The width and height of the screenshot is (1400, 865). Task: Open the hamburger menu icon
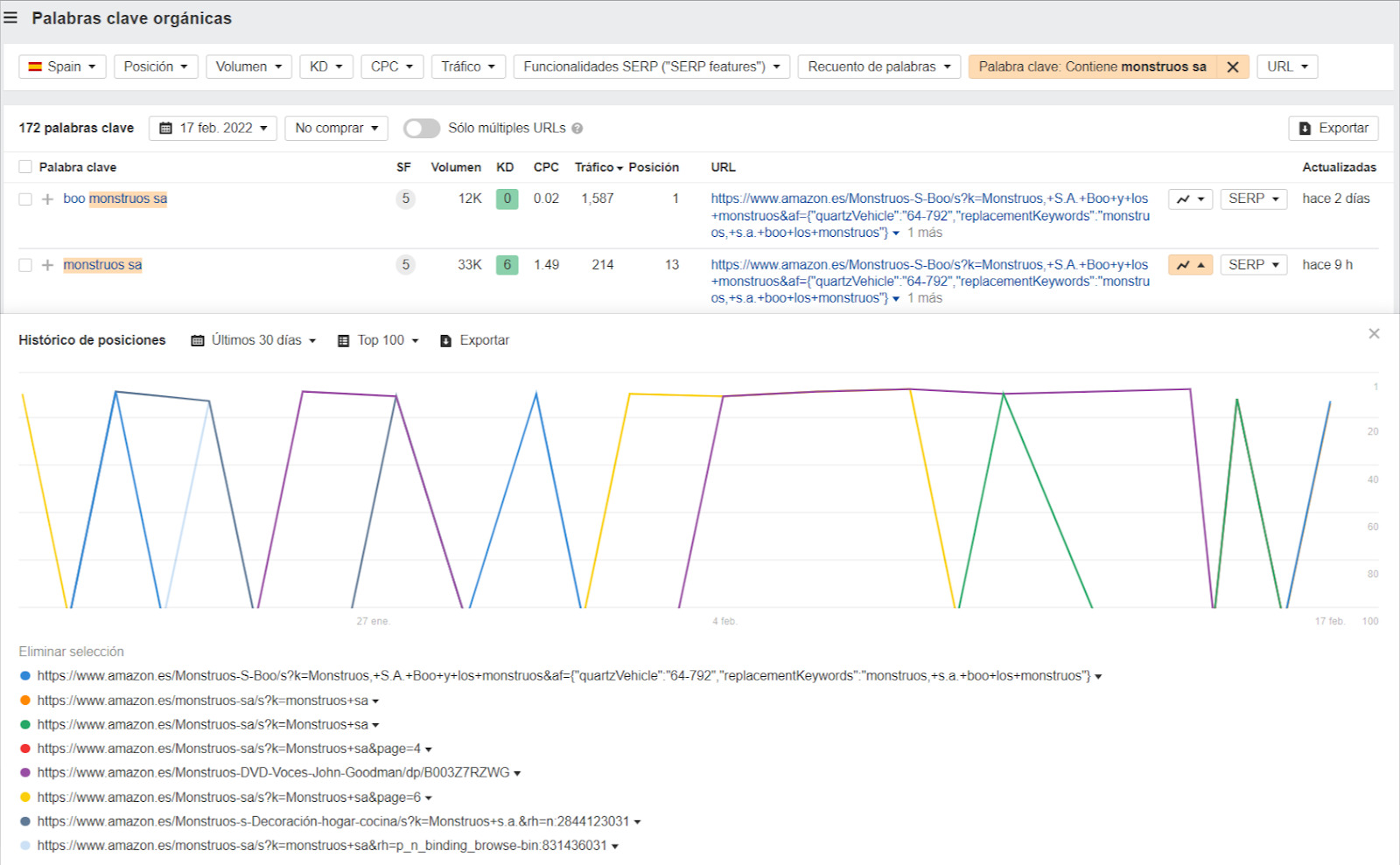pyautogui.click(x=10, y=17)
